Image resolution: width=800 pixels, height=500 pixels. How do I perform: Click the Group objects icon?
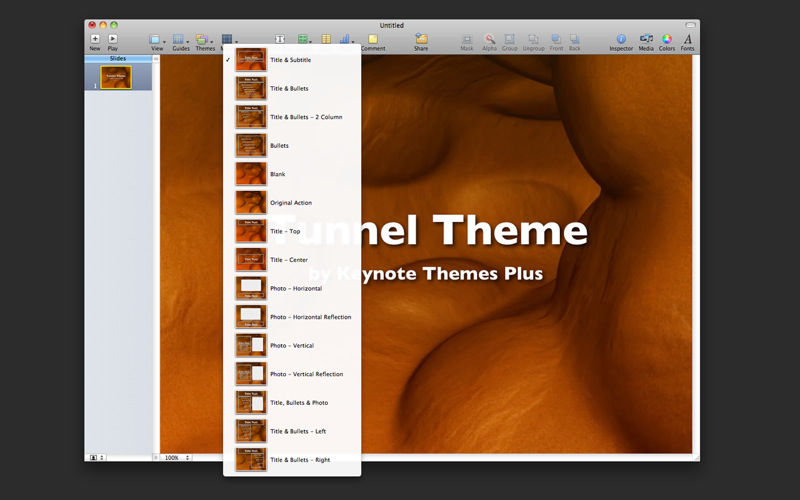tap(509, 39)
